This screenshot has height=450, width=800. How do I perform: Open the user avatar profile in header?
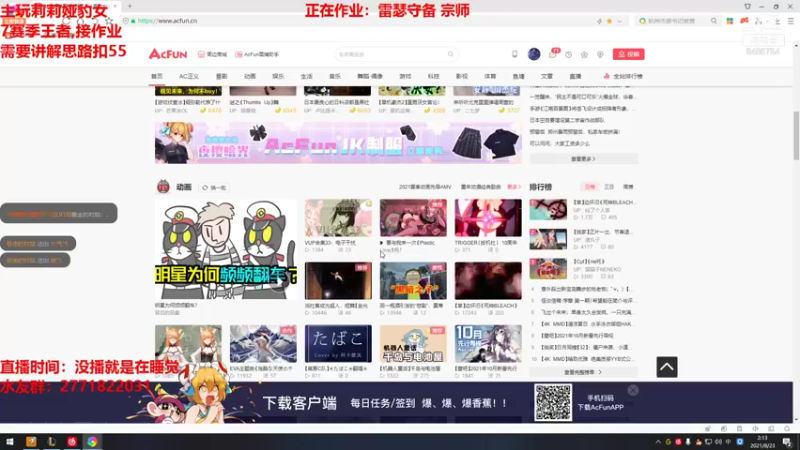click(x=534, y=54)
